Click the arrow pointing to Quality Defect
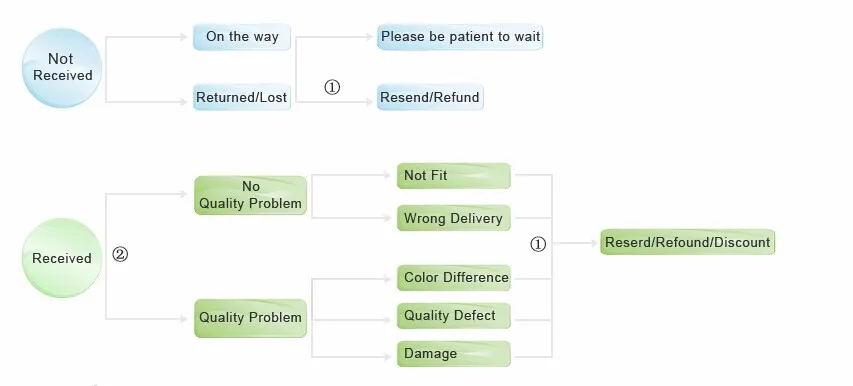The width and height of the screenshot is (853, 386). tap(387, 320)
